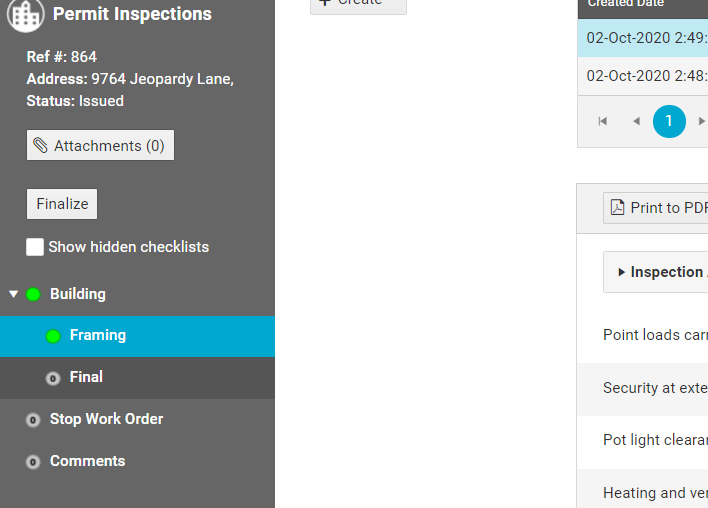
Task: Click the PDF icon on Print button
Action: click(617, 208)
